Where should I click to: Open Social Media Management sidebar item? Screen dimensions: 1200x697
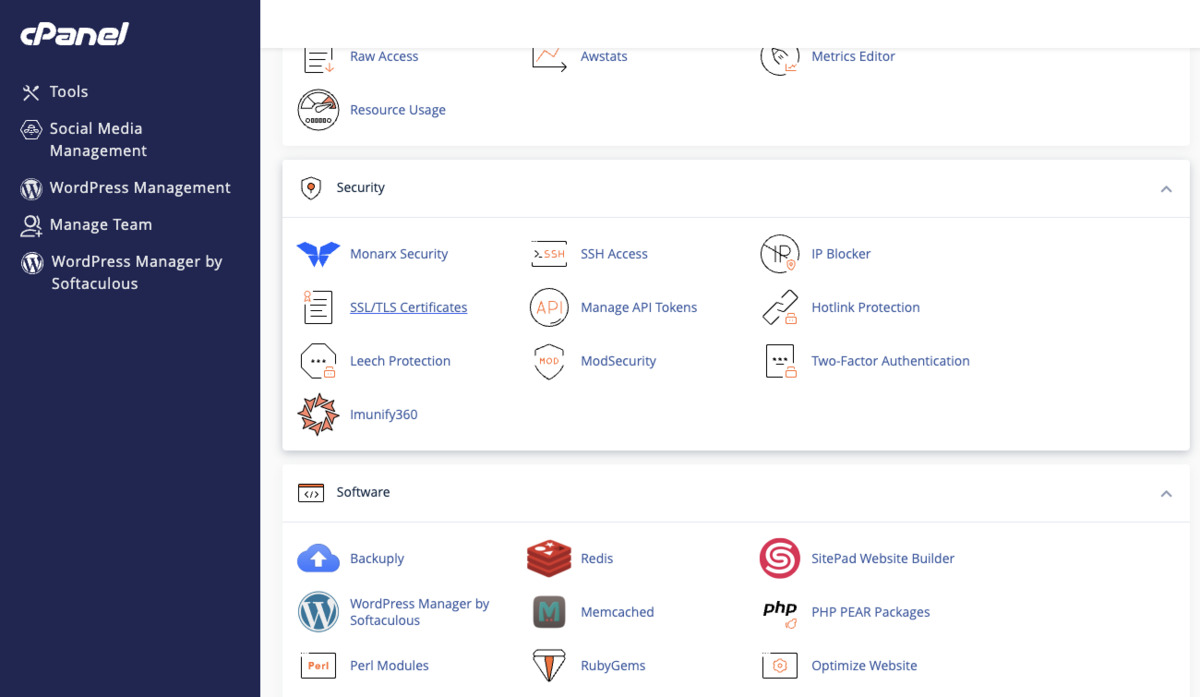98,140
